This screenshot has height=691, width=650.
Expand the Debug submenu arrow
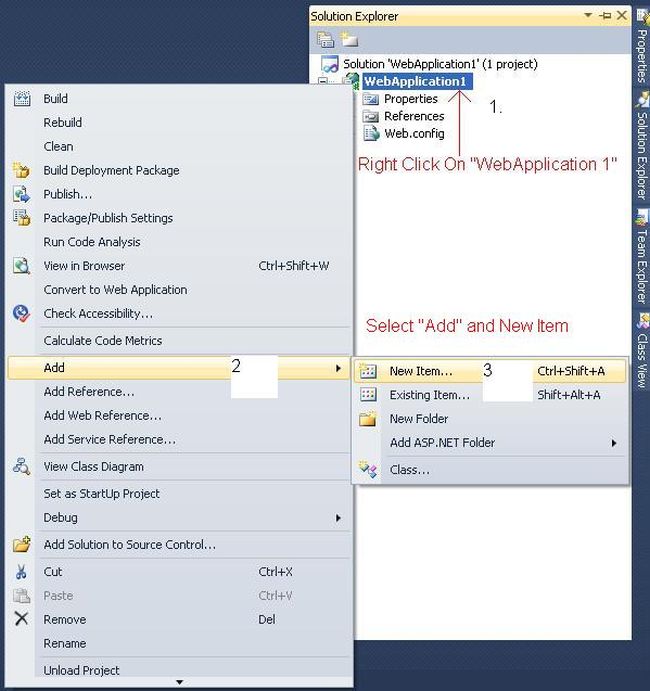pyautogui.click(x=338, y=518)
